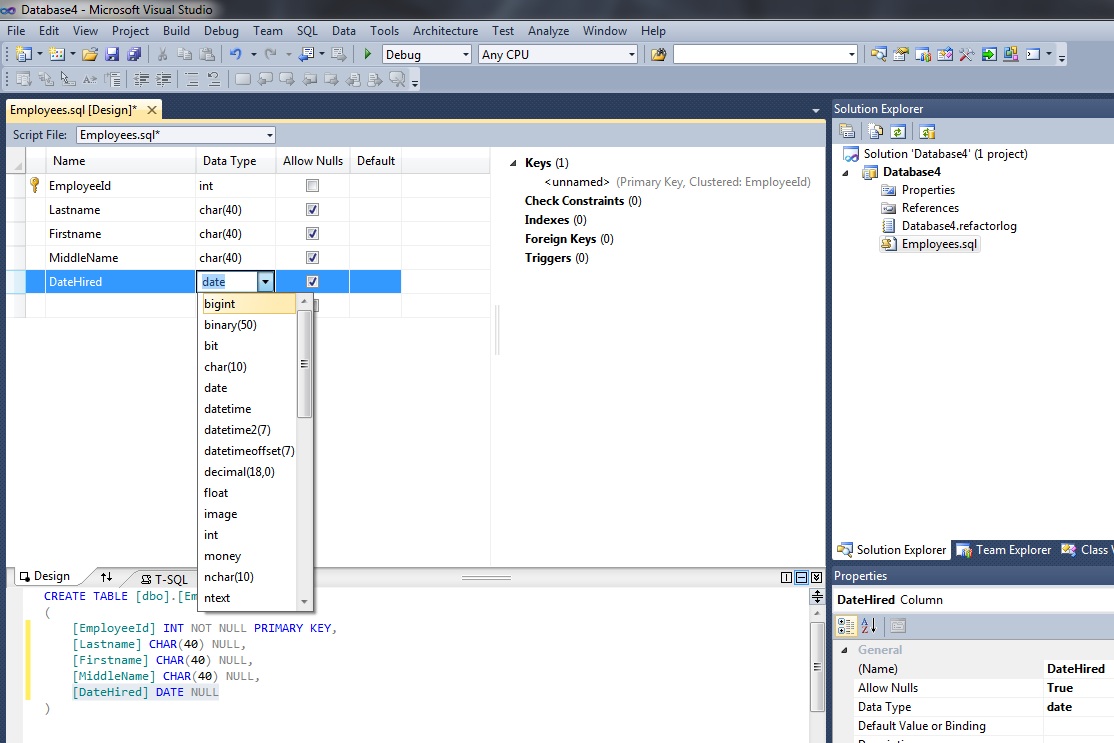Select datetime from the data type list

pos(227,409)
